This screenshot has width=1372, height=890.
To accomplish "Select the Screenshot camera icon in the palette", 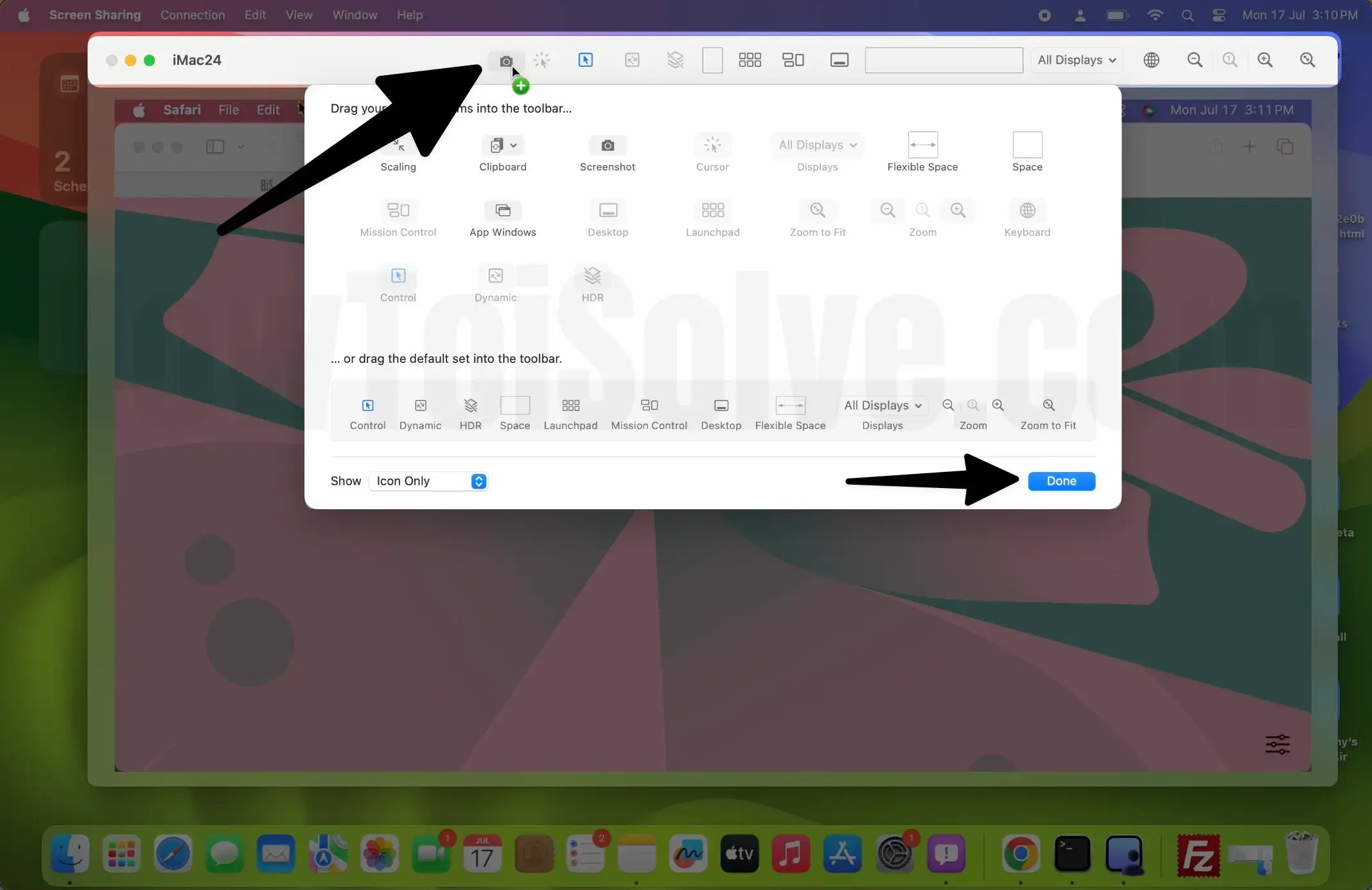I will [x=608, y=146].
